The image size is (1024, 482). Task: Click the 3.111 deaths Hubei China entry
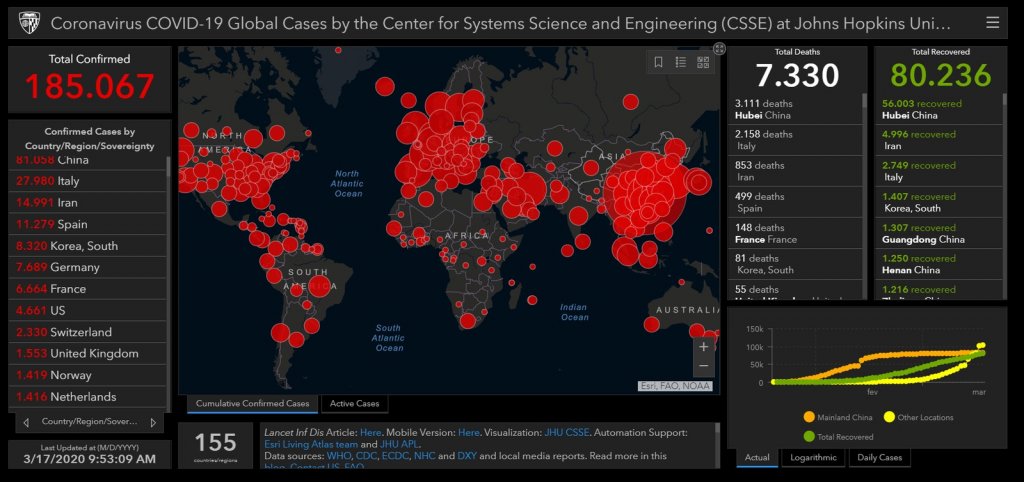[795, 109]
